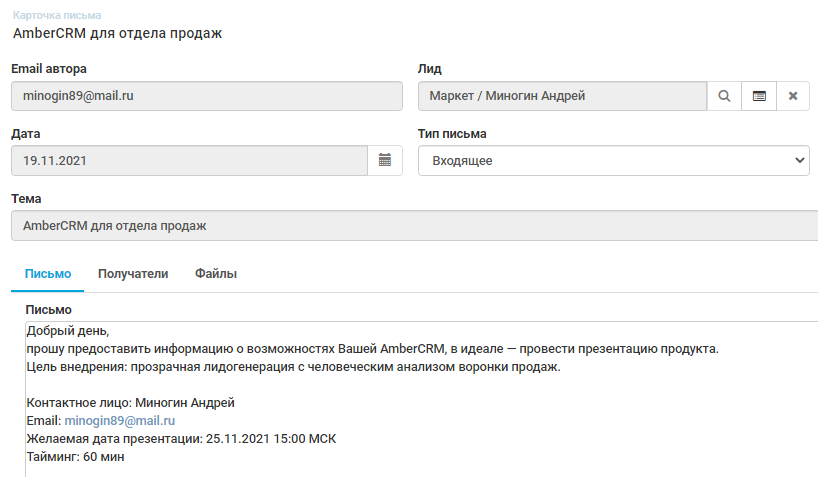Screen dimensions: 818x477
Task: Click the Дата field showing 19.11.2021
Action: pos(189,161)
